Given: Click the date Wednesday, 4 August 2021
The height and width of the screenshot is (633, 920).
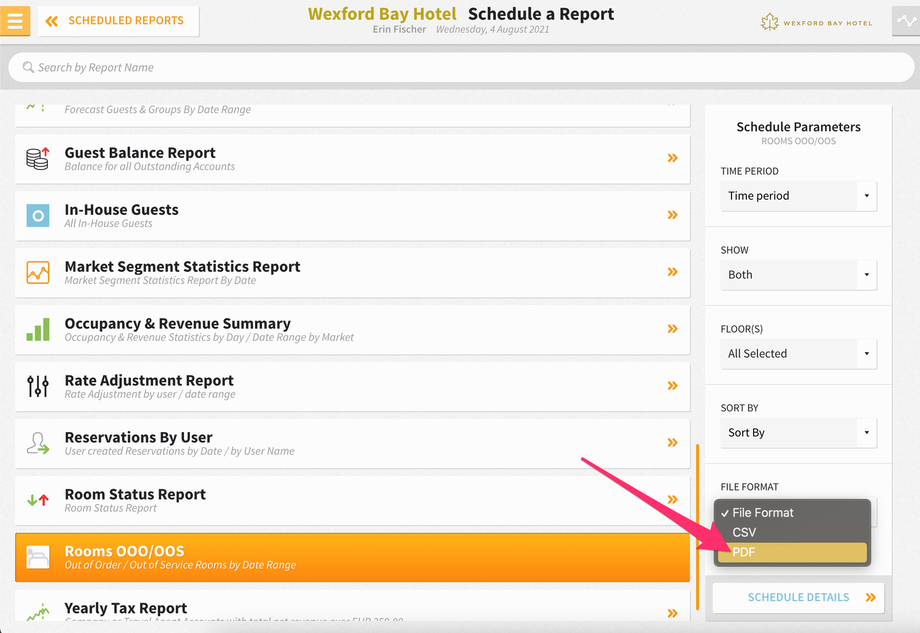Looking at the screenshot, I should (x=492, y=29).
